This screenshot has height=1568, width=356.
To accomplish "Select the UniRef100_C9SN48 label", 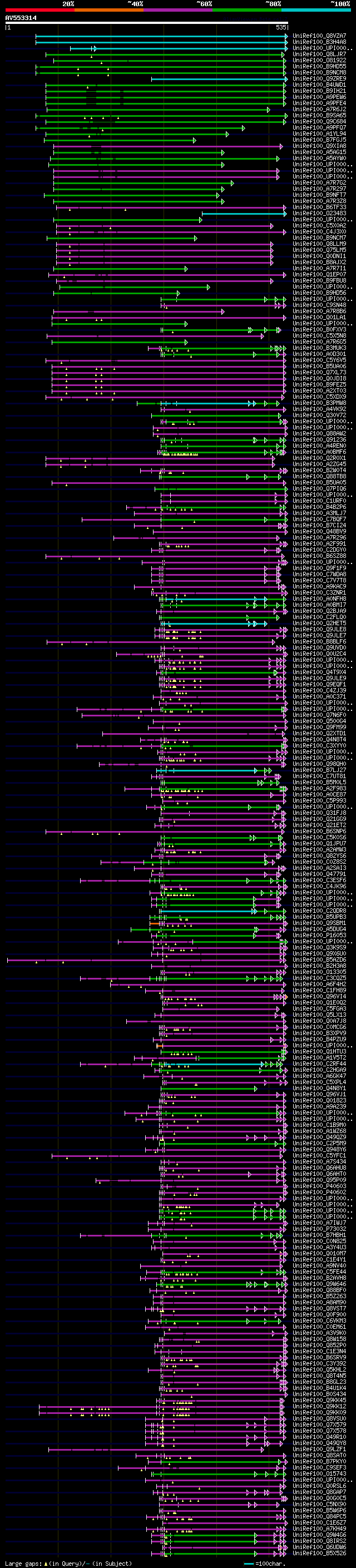I will coord(319,305).
